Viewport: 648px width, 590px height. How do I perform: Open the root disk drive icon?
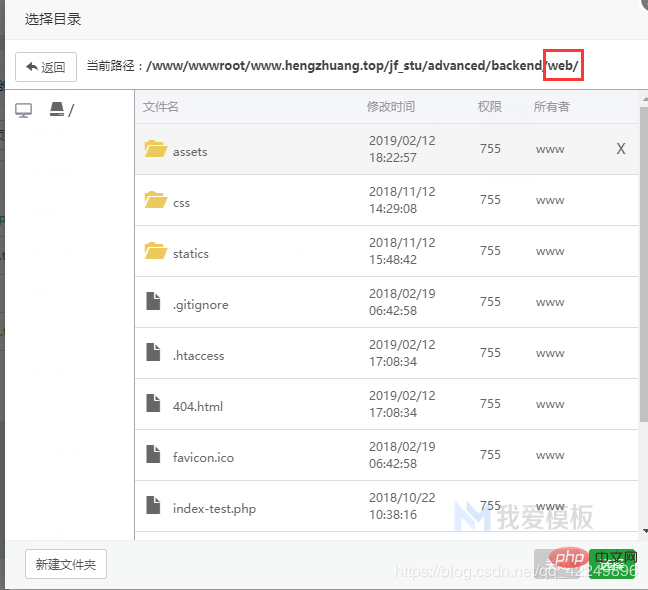click(x=57, y=109)
